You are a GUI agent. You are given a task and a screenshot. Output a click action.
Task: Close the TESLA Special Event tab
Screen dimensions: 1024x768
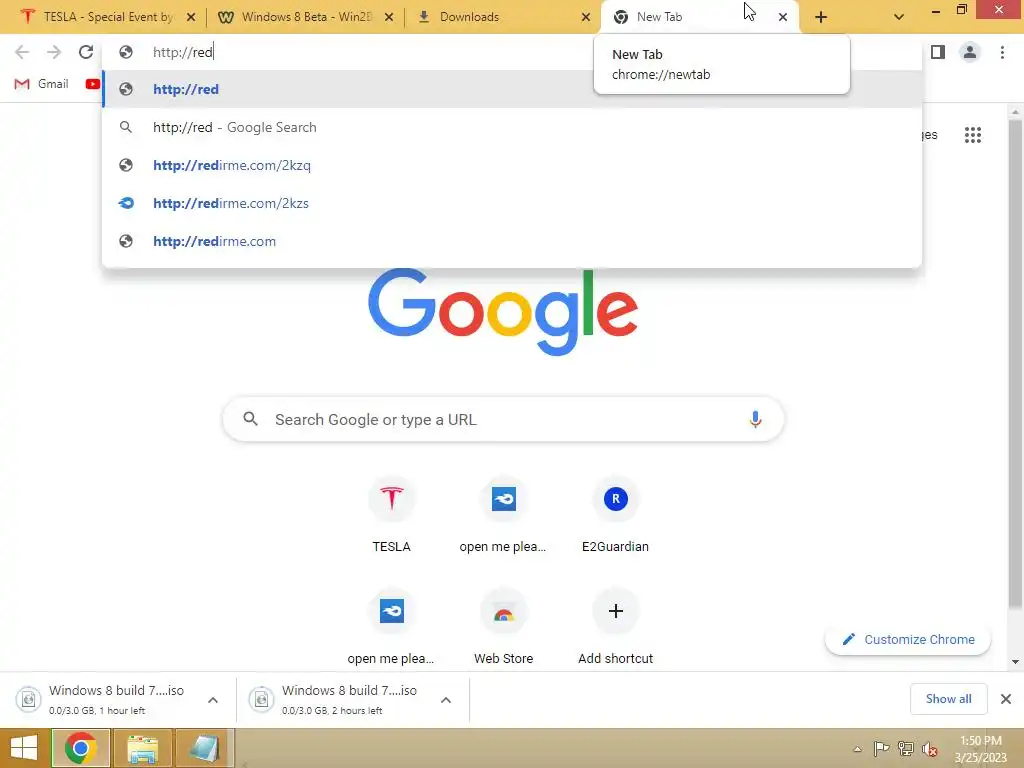(x=191, y=17)
